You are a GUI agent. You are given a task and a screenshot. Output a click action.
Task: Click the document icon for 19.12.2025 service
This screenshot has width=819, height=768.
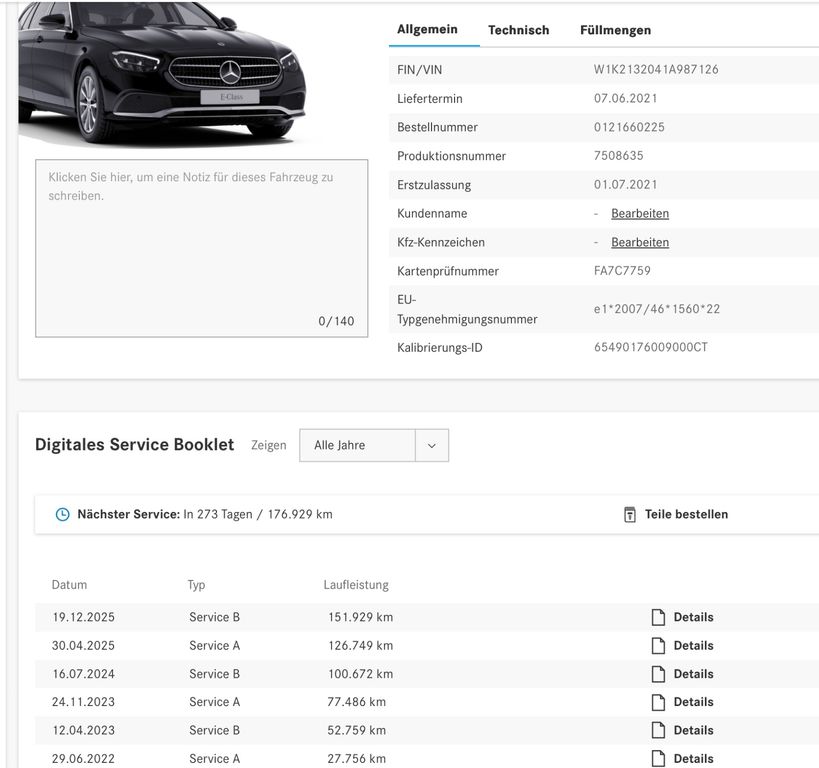click(x=658, y=617)
